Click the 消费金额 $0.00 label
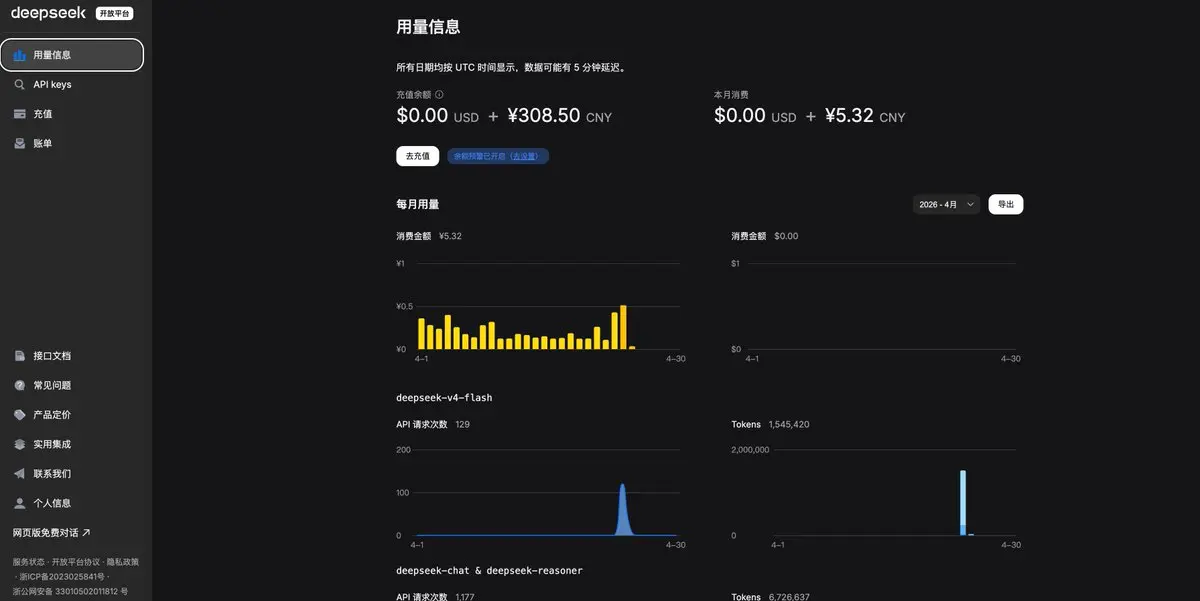1200x601 pixels. coord(765,236)
